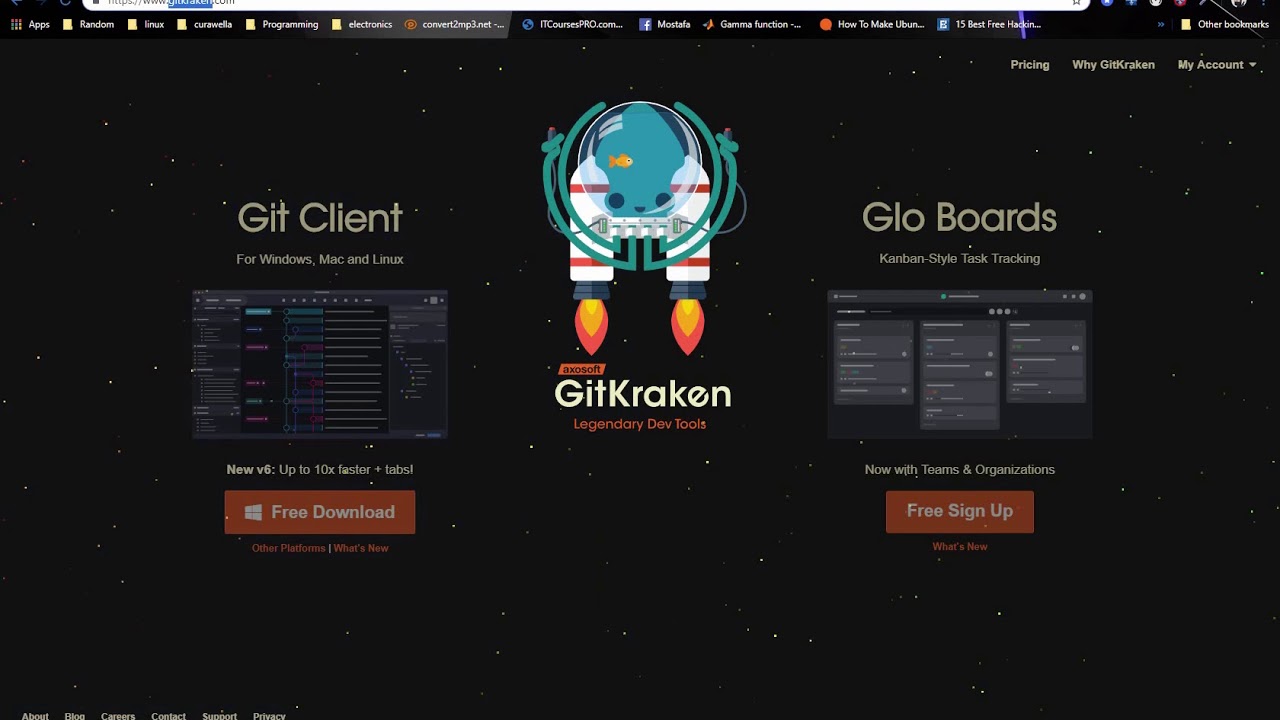Click 'Now with Teams & Organizations' text
The width and height of the screenshot is (1280, 720).
[960, 469]
